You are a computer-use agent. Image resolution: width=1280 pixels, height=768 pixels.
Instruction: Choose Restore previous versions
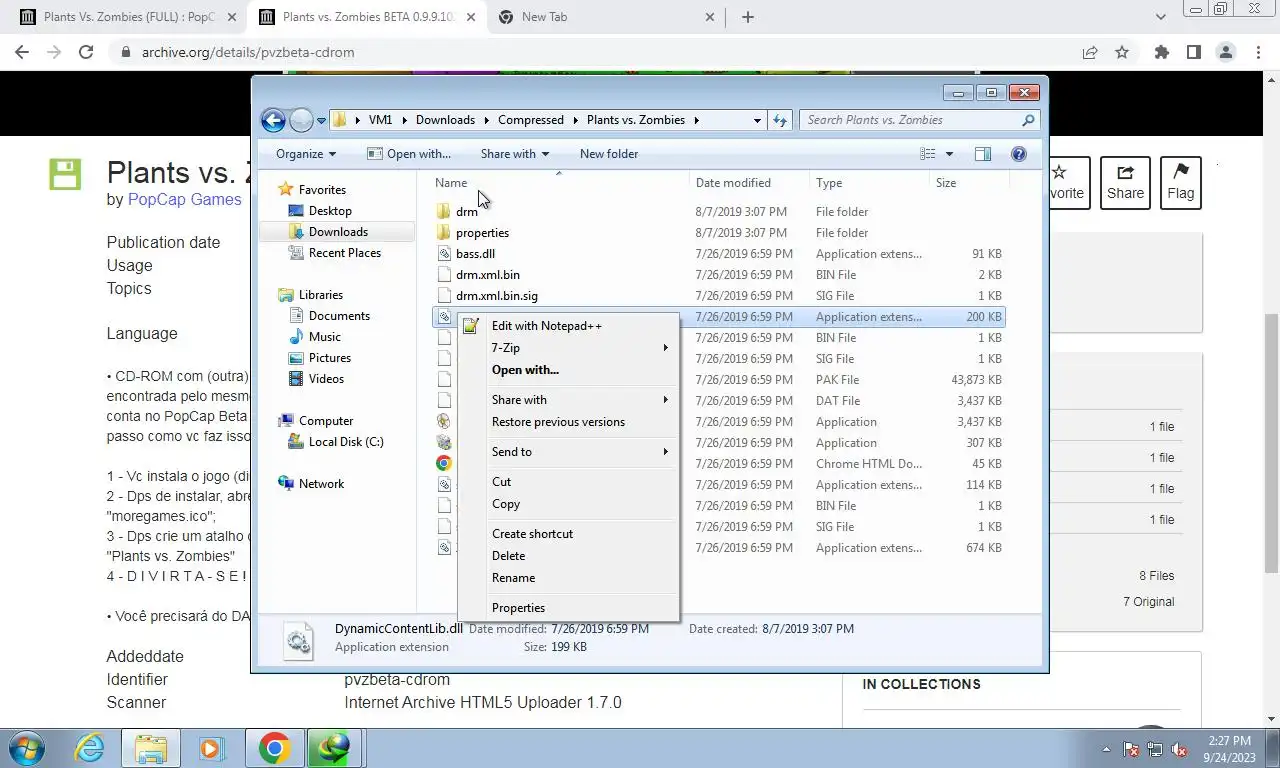[568, 422]
